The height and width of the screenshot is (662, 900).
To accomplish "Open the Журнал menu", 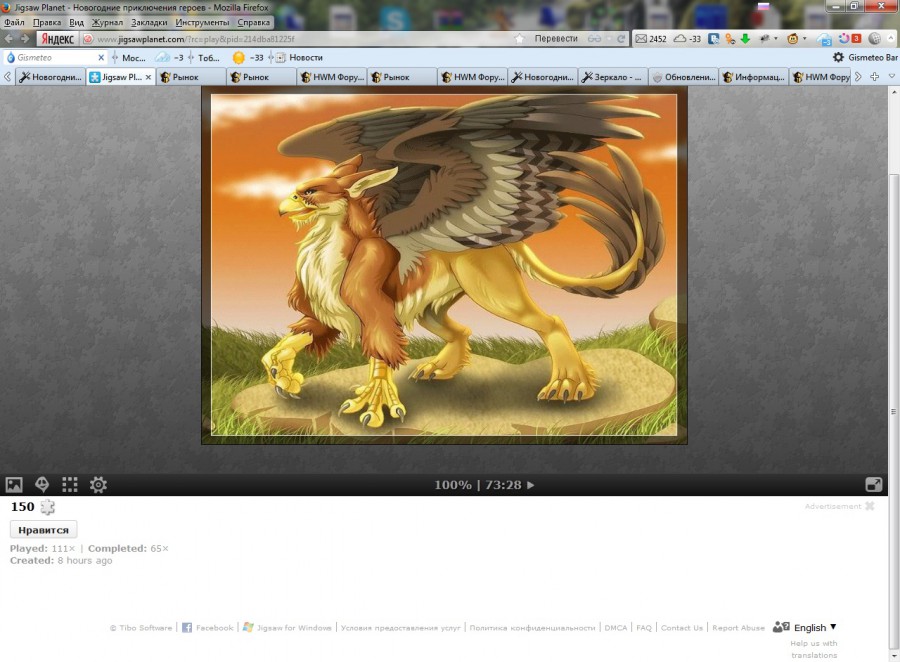I will click(x=107, y=22).
